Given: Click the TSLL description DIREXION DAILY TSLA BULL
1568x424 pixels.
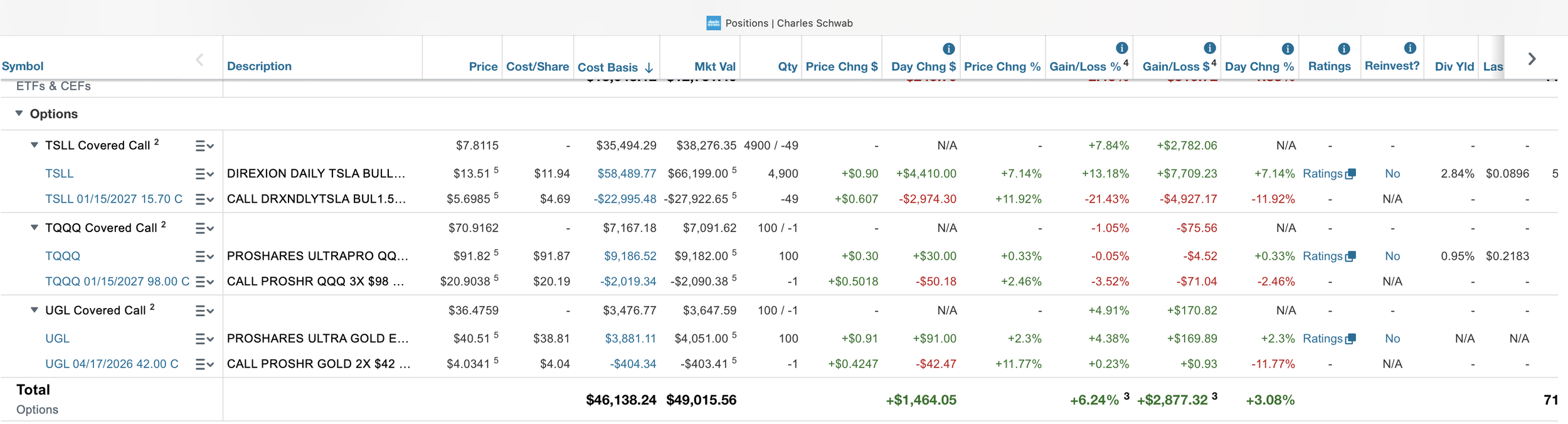Looking at the screenshot, I should [x=316, y=174].
